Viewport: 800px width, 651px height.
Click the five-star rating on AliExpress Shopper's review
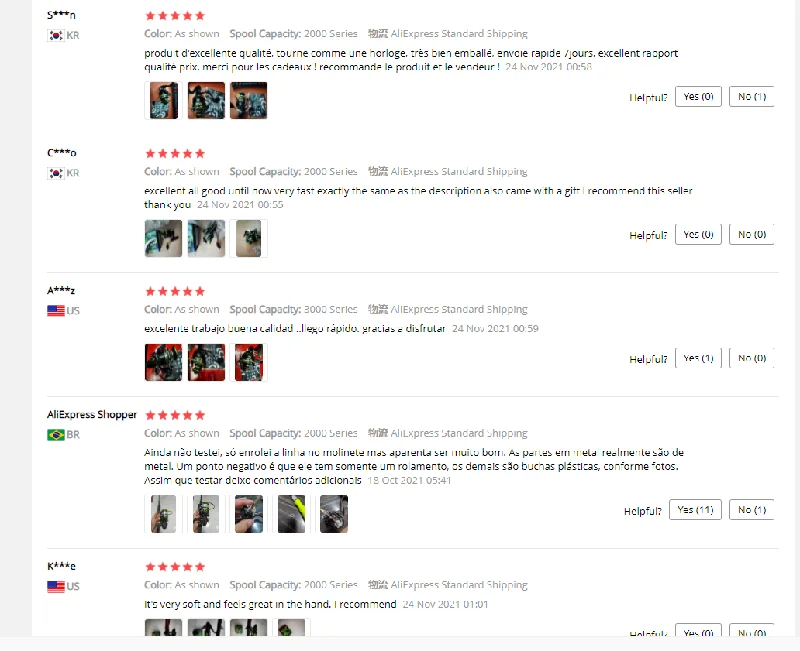tap(175, 415)
